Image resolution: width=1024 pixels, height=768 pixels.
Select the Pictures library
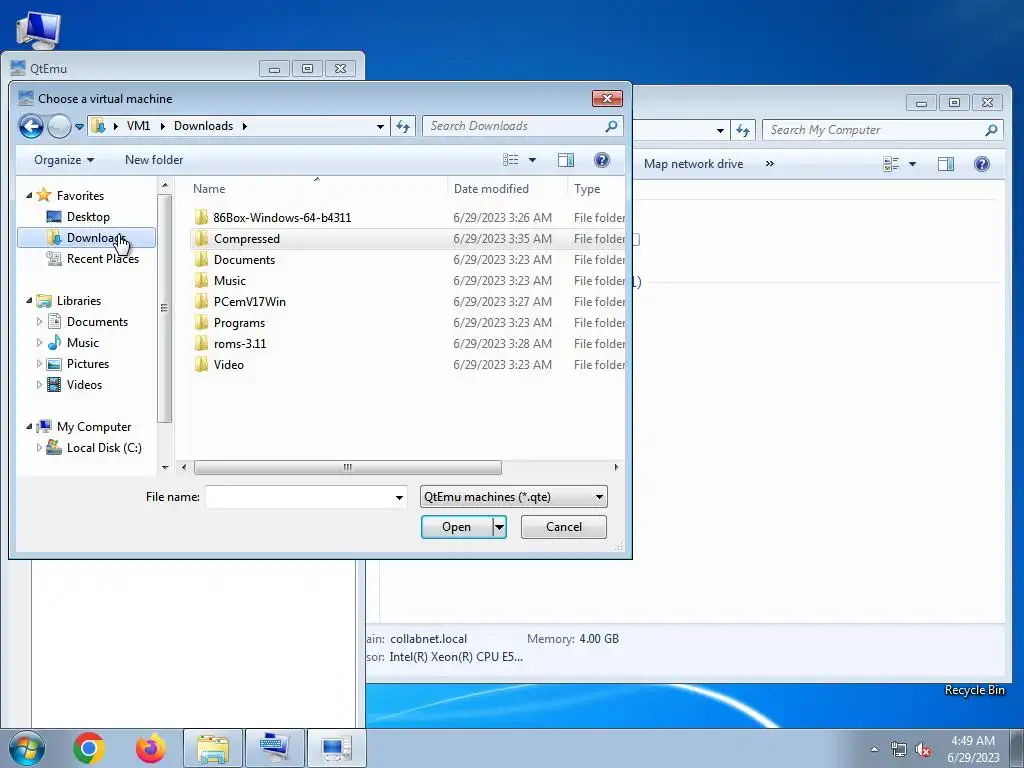pyautogui.click(x=88, y=364)
